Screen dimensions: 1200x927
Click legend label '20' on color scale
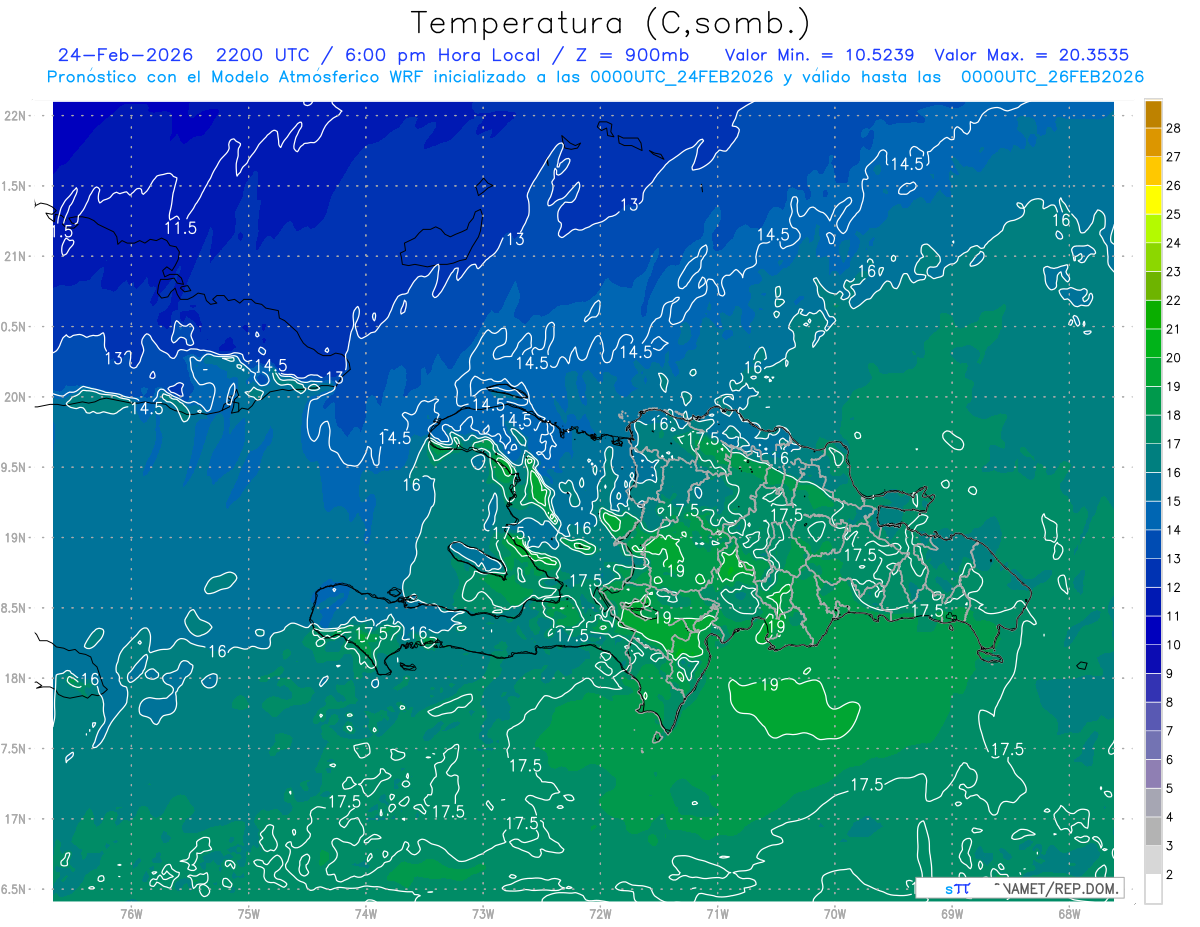point(1173,358)
